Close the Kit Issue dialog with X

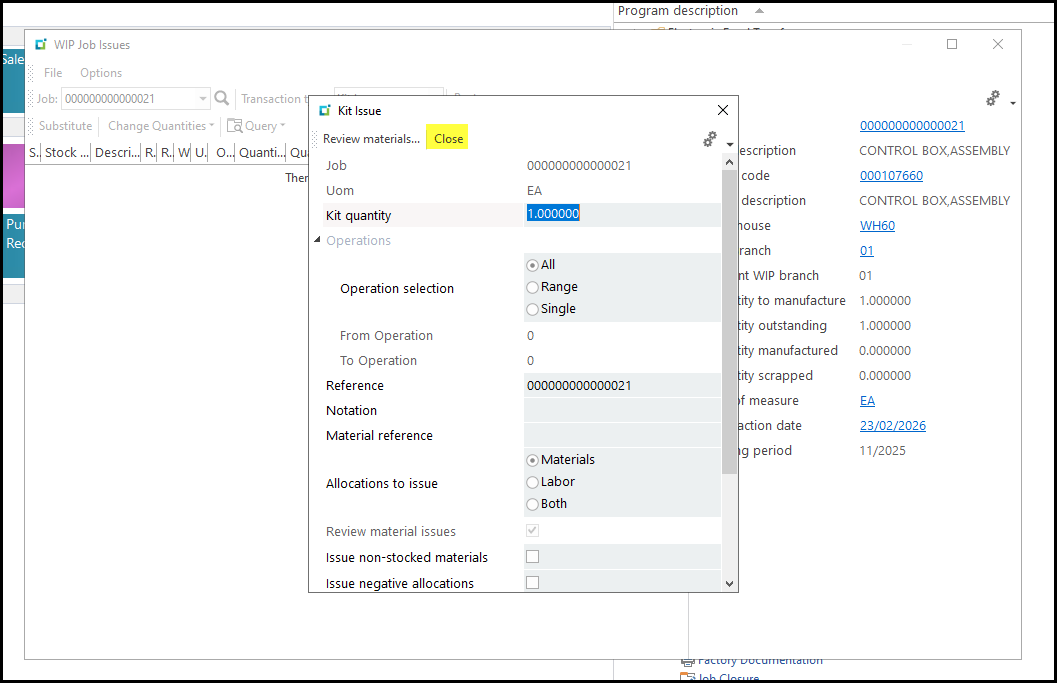click(723, 110)
